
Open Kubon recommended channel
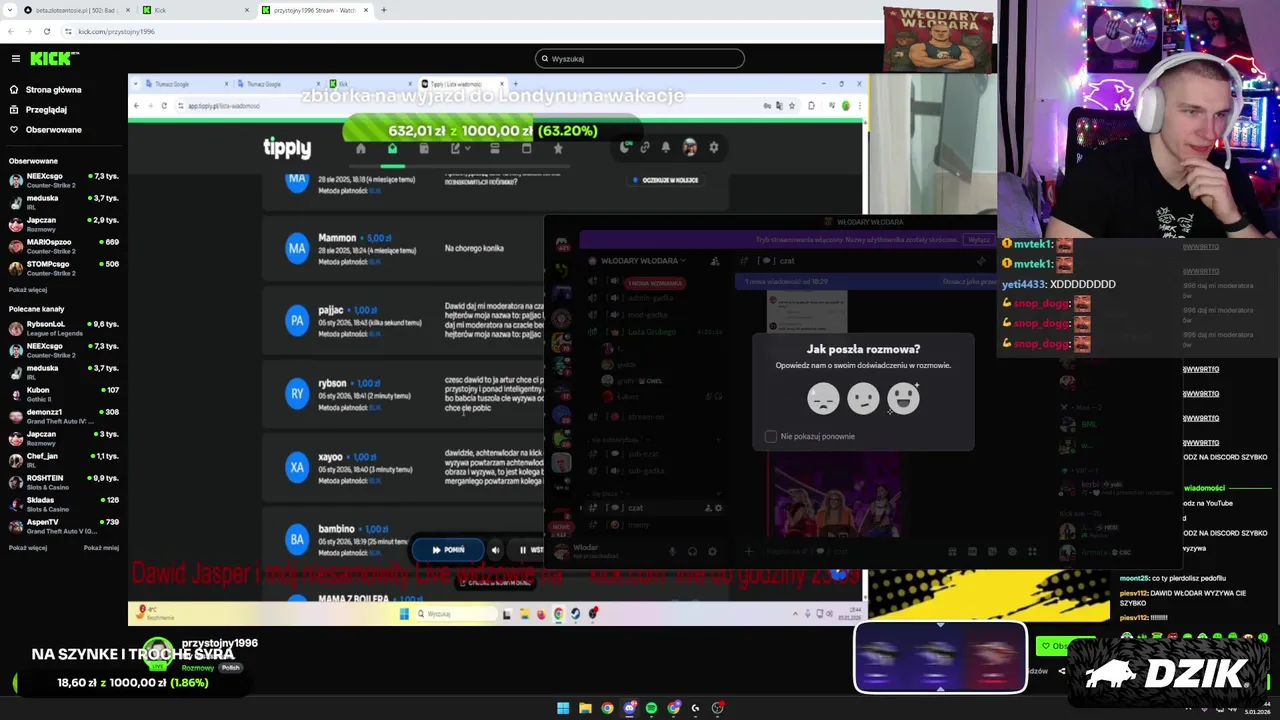[63, 394]
